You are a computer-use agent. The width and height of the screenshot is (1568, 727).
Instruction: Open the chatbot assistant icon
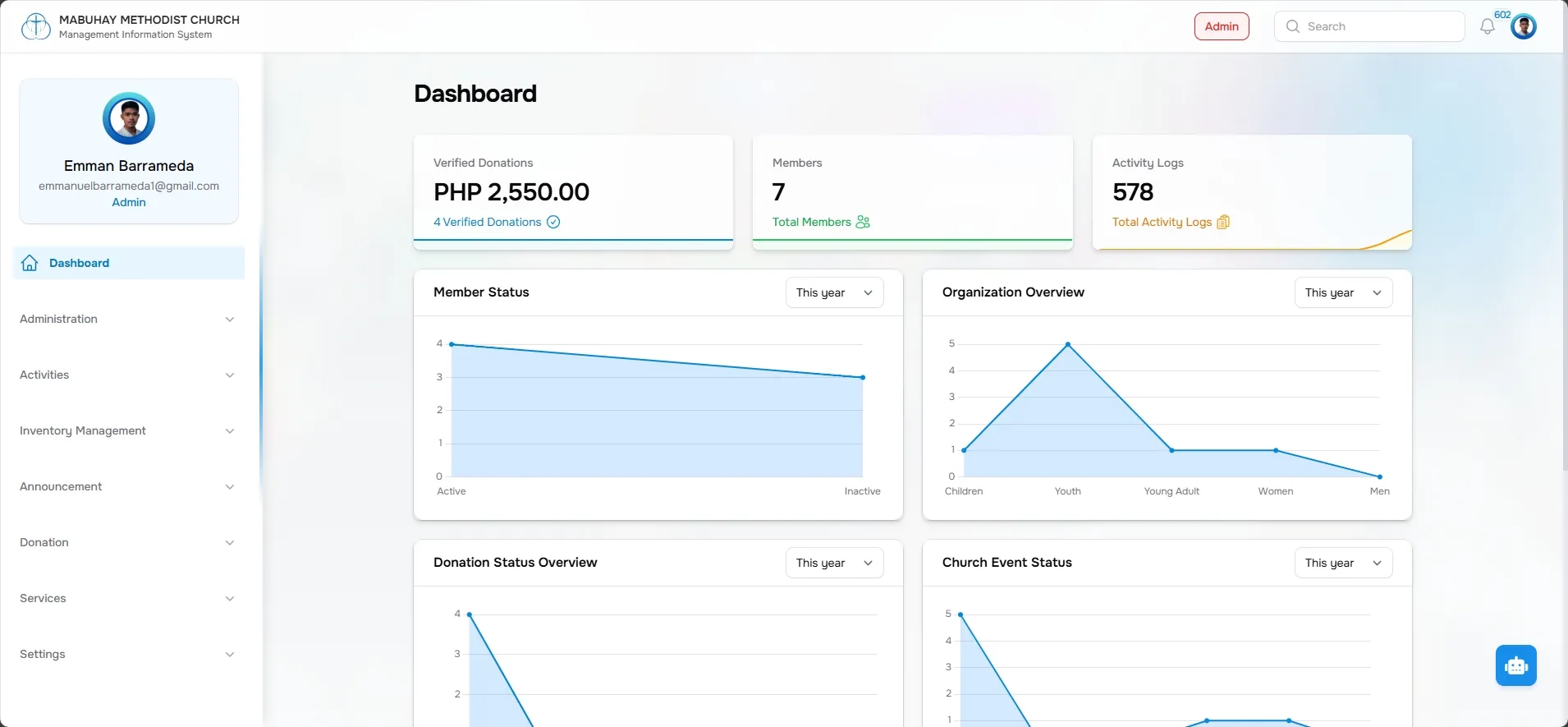[1515, 665]
